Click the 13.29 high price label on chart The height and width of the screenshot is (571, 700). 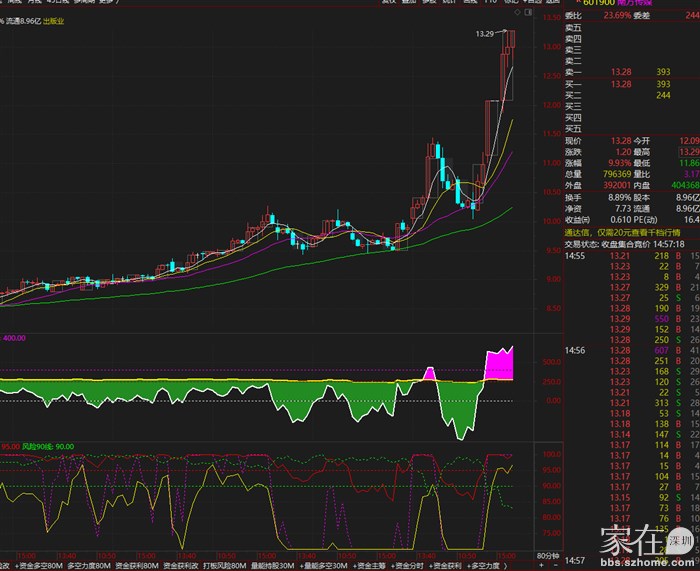tap(484, 34)
